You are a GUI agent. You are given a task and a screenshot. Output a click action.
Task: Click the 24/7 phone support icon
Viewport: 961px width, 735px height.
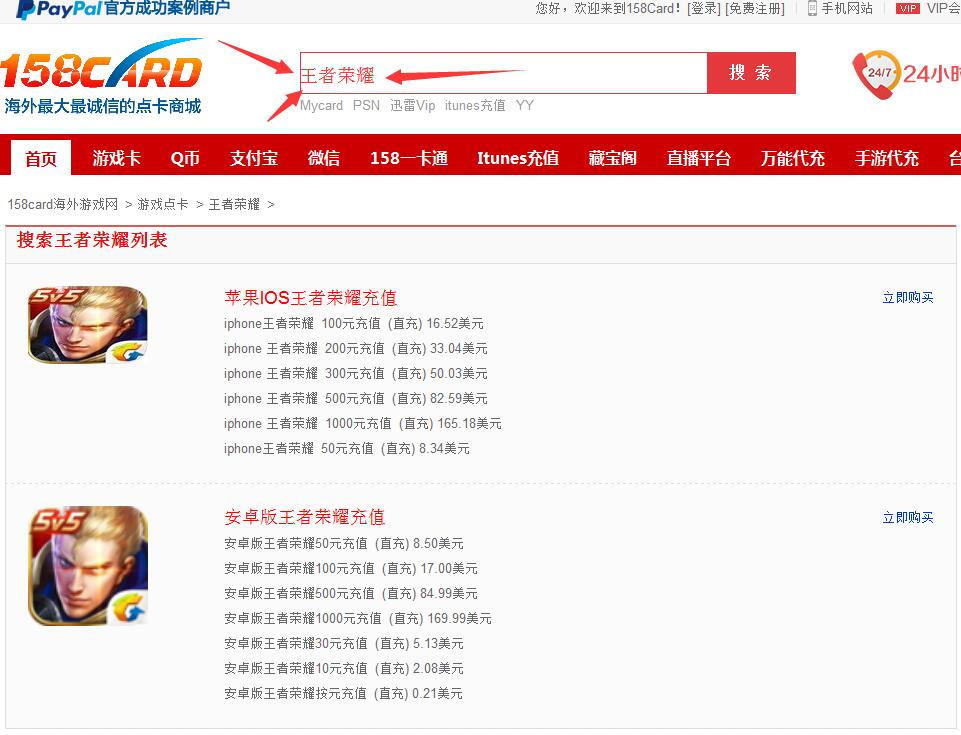(x=876, y=74)
